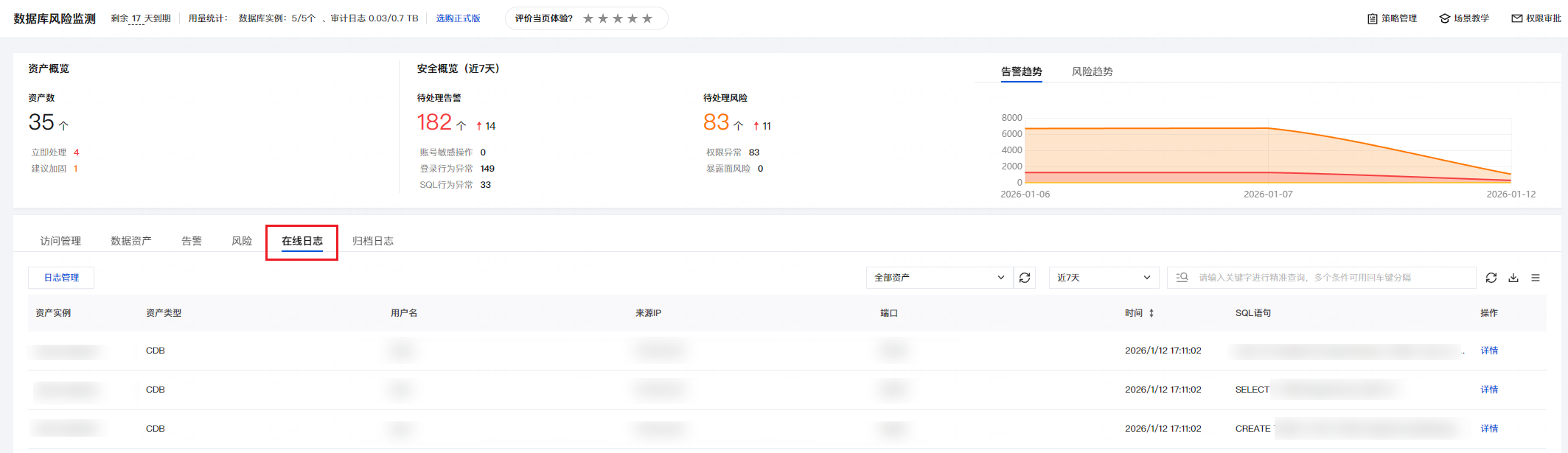Refresh the asset list next to 全部资产
The width and height of the screenshot is (1568, 453).
[x=1025, y=278]
